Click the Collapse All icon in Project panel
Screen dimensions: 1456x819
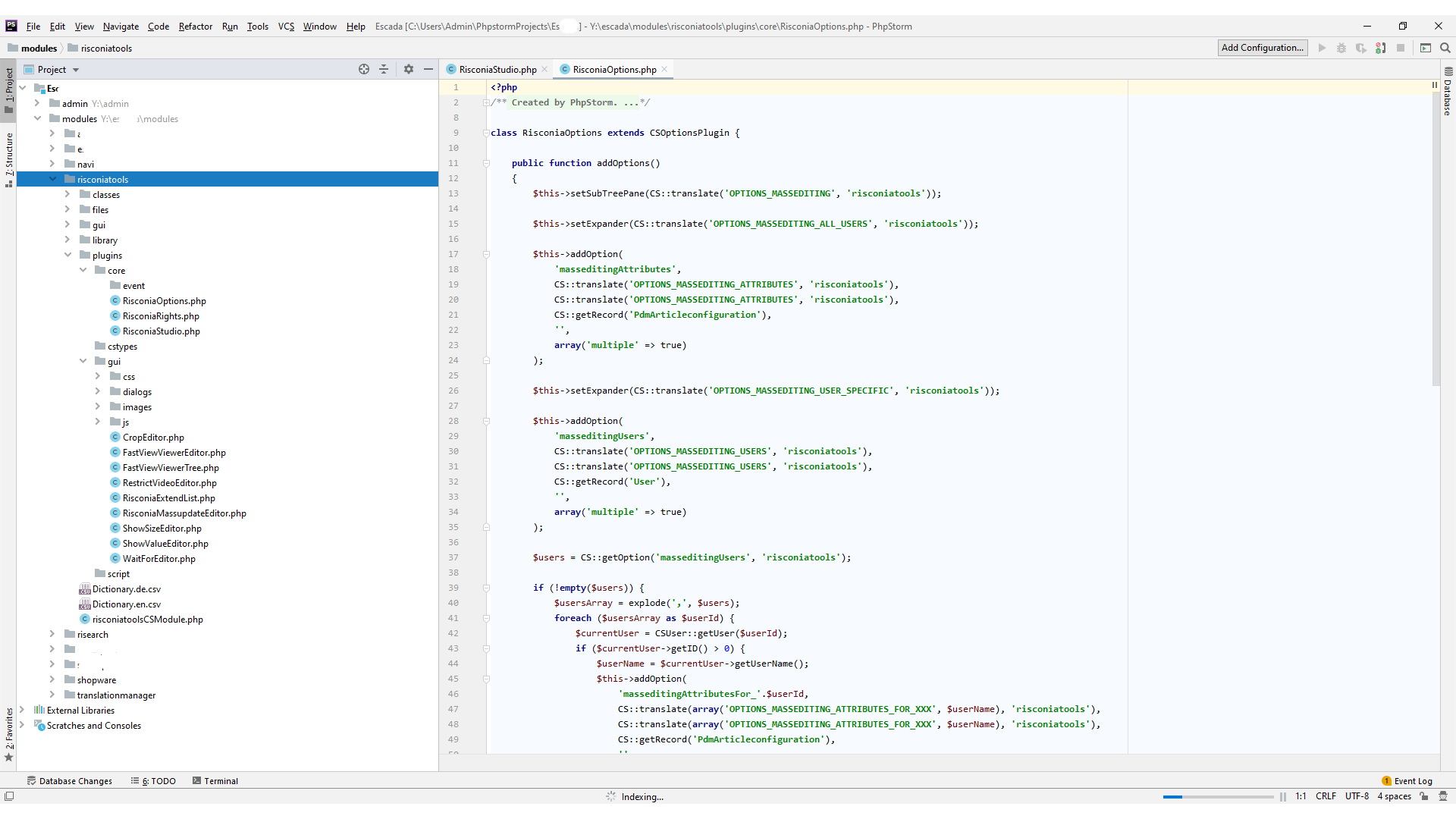point(384,69)
